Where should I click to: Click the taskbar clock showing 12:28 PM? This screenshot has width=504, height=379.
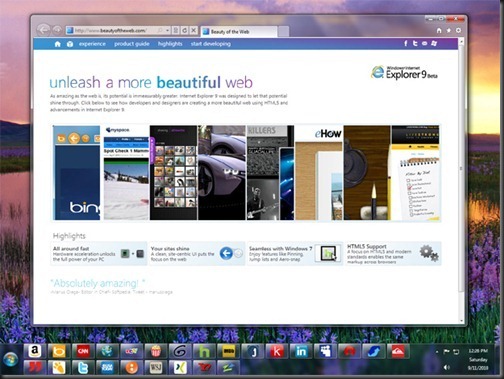pos(478,359)
